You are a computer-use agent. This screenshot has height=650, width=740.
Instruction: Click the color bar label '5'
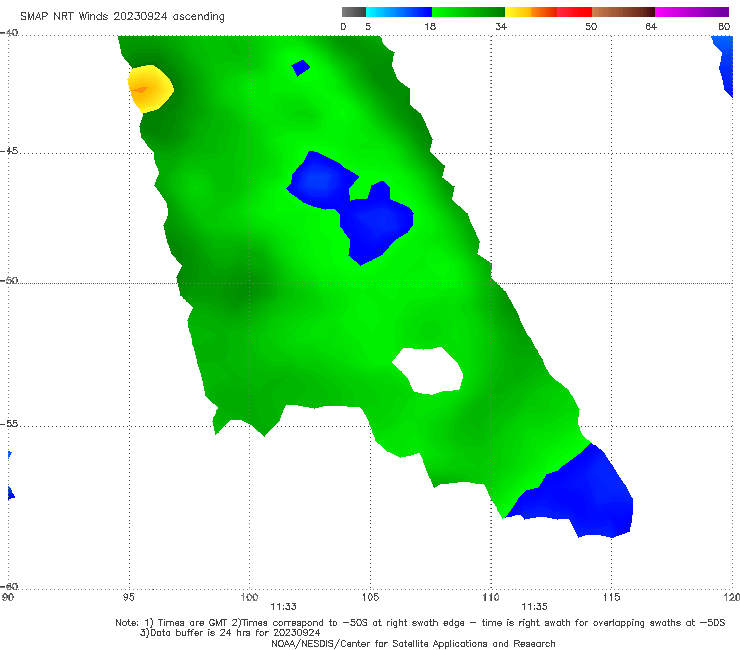click(368, 26)
